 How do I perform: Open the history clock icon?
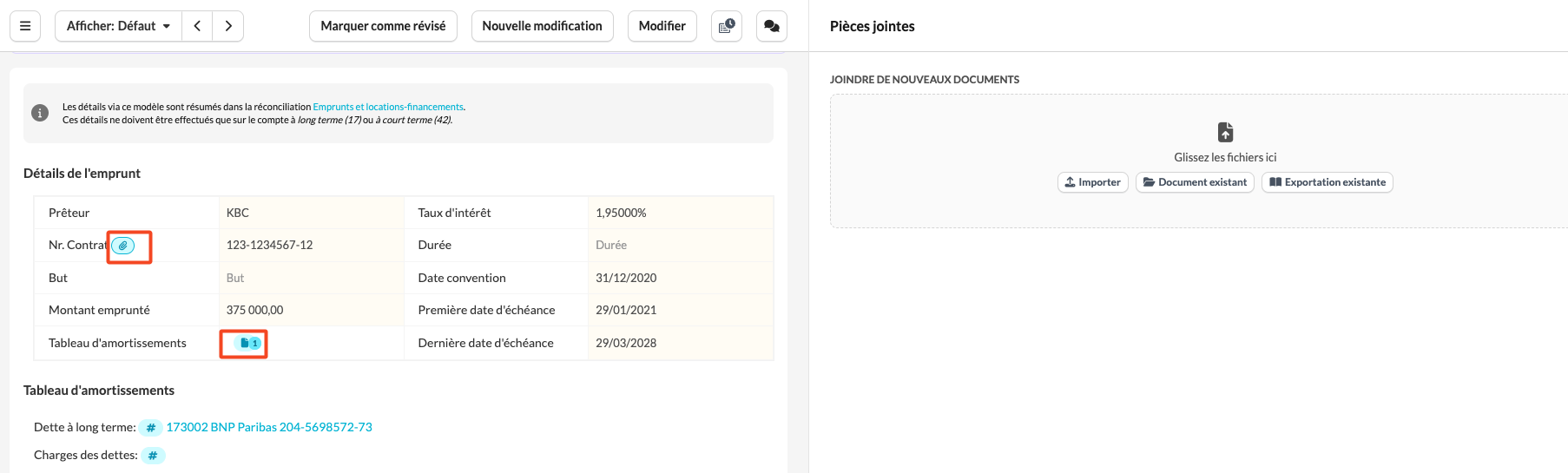(727, 26)
